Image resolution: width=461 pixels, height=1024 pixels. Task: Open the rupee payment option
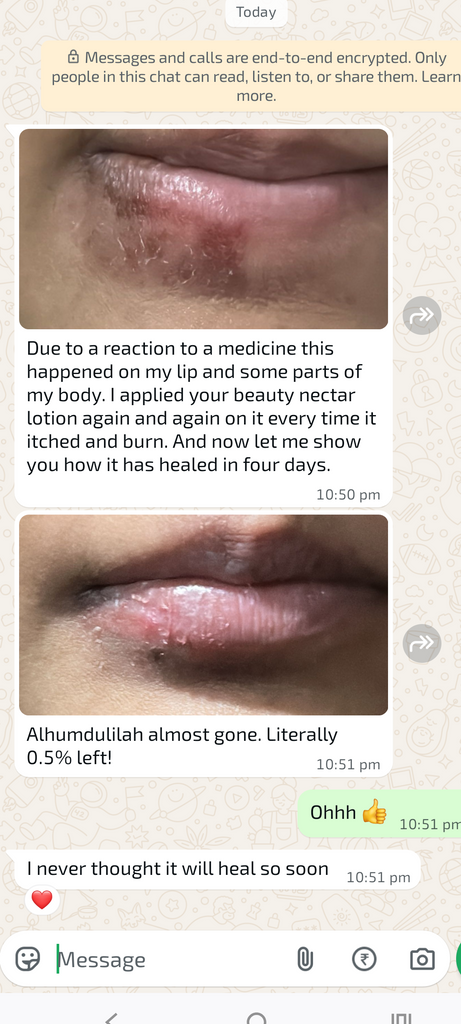[364, 959]
